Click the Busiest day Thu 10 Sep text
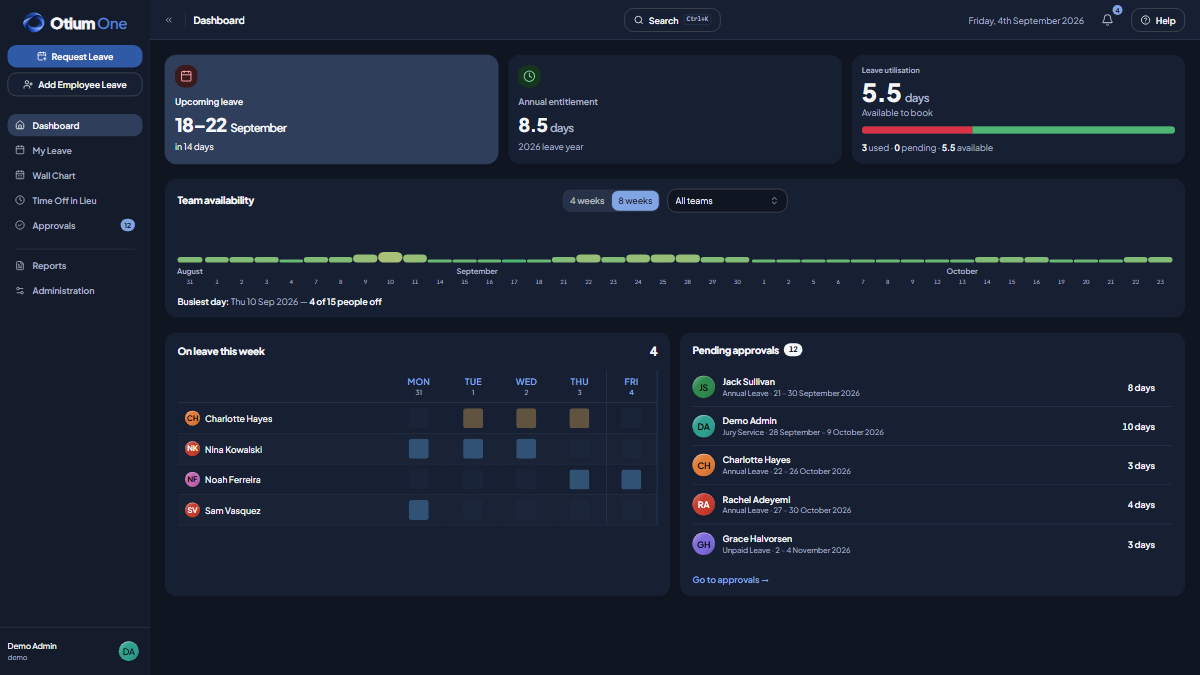The width and height of the screenshot is (1200, 675). tap(279, 302)
